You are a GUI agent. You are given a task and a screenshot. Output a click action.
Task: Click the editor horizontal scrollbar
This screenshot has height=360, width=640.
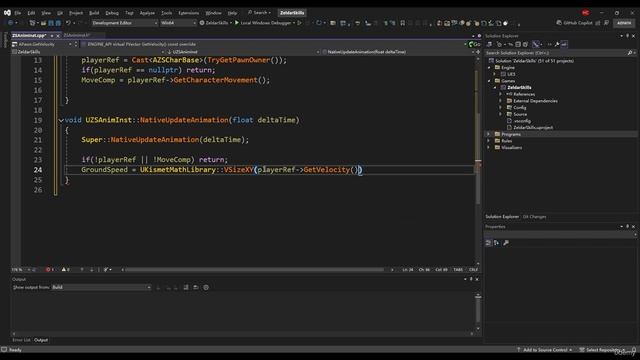point(254,270)
